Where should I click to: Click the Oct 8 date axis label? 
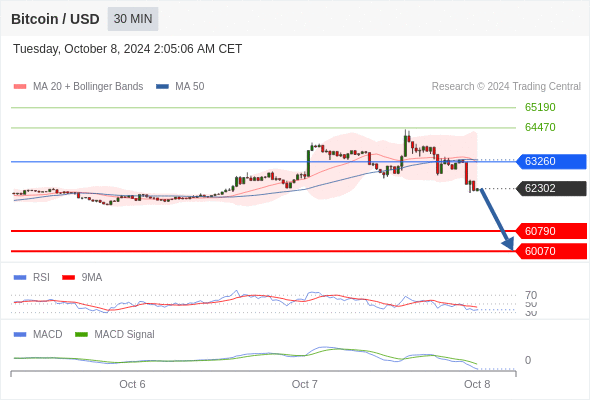(x=477, y=384)
